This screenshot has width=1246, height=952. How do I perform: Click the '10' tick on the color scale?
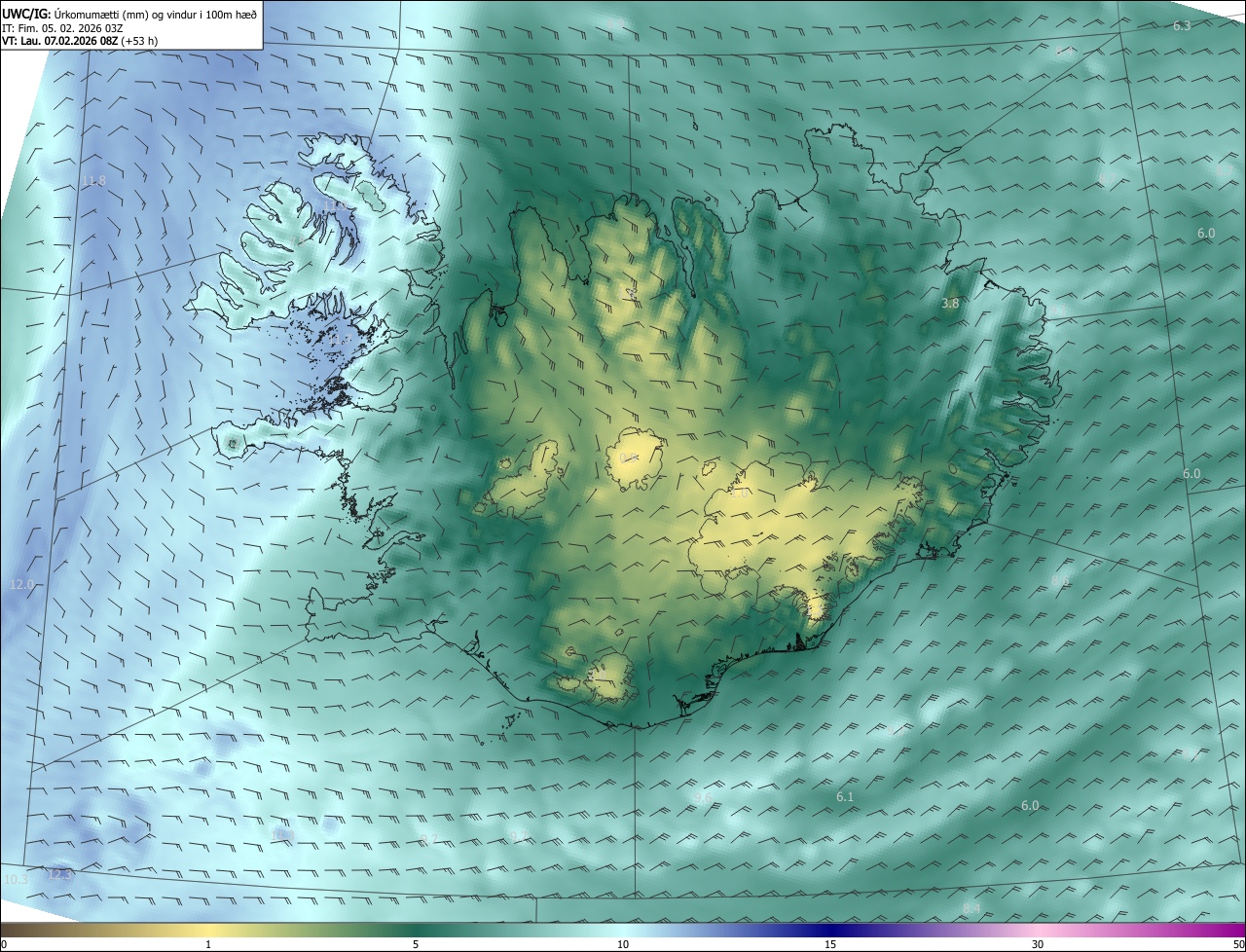(623, 944)
